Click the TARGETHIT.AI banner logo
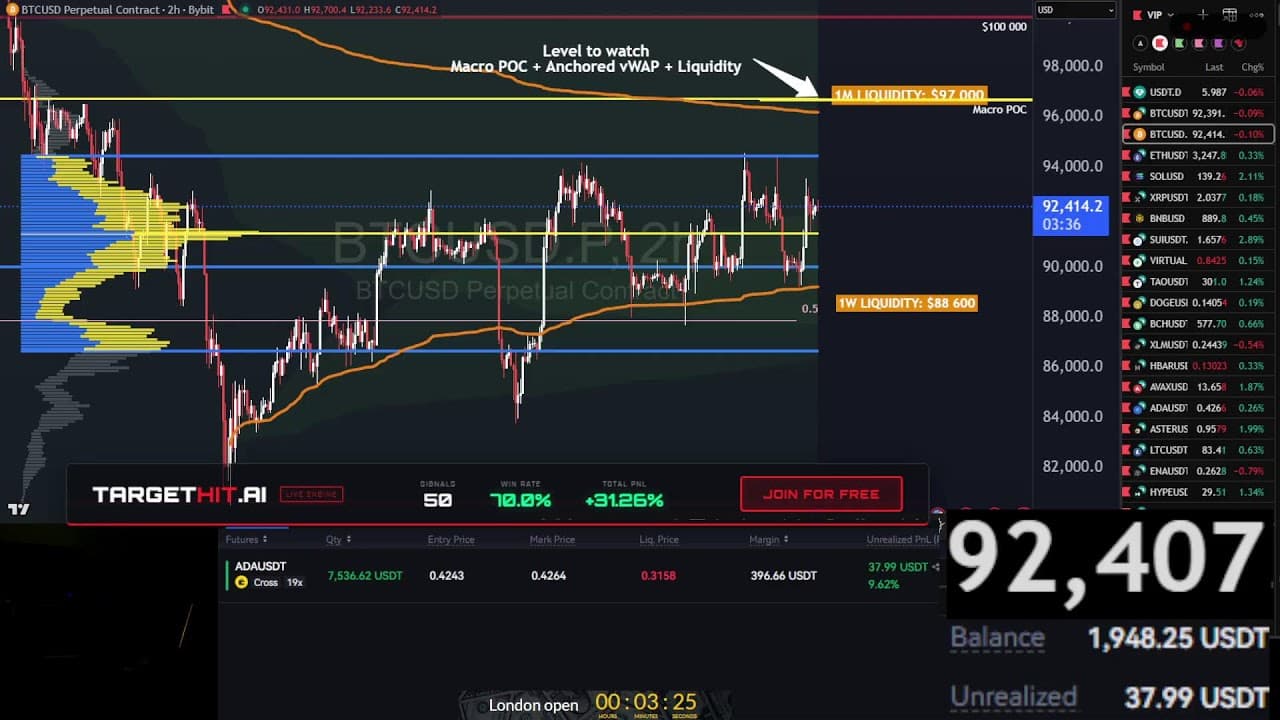This screenshot has width=1280, height=720. pos(179,494)
